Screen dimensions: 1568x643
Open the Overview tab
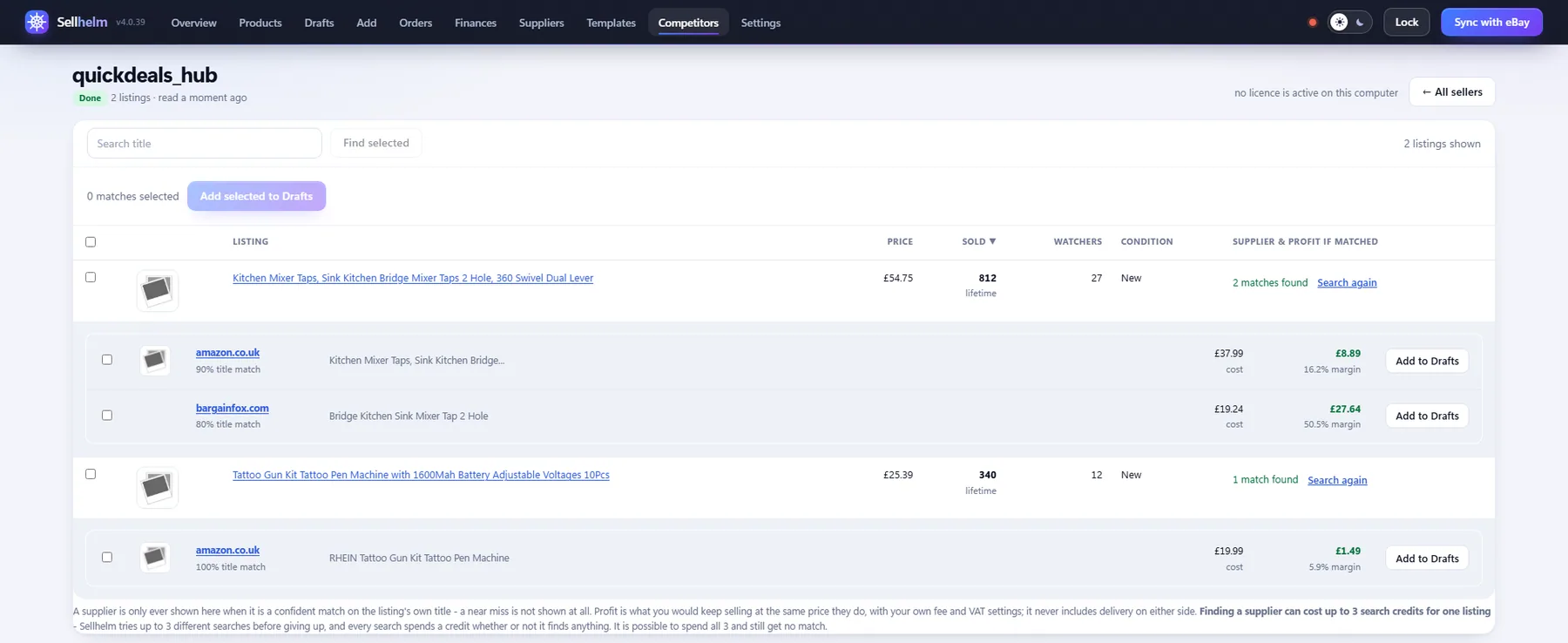tap(193, 23)
